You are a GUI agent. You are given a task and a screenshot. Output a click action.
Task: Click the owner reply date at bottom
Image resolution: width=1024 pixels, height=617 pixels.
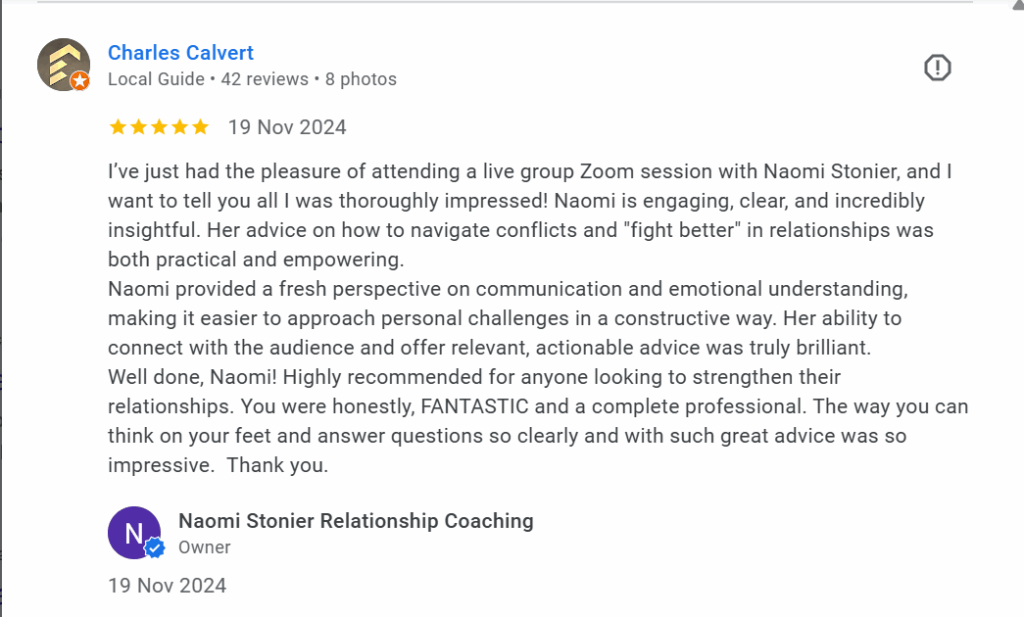coord(167,585)
